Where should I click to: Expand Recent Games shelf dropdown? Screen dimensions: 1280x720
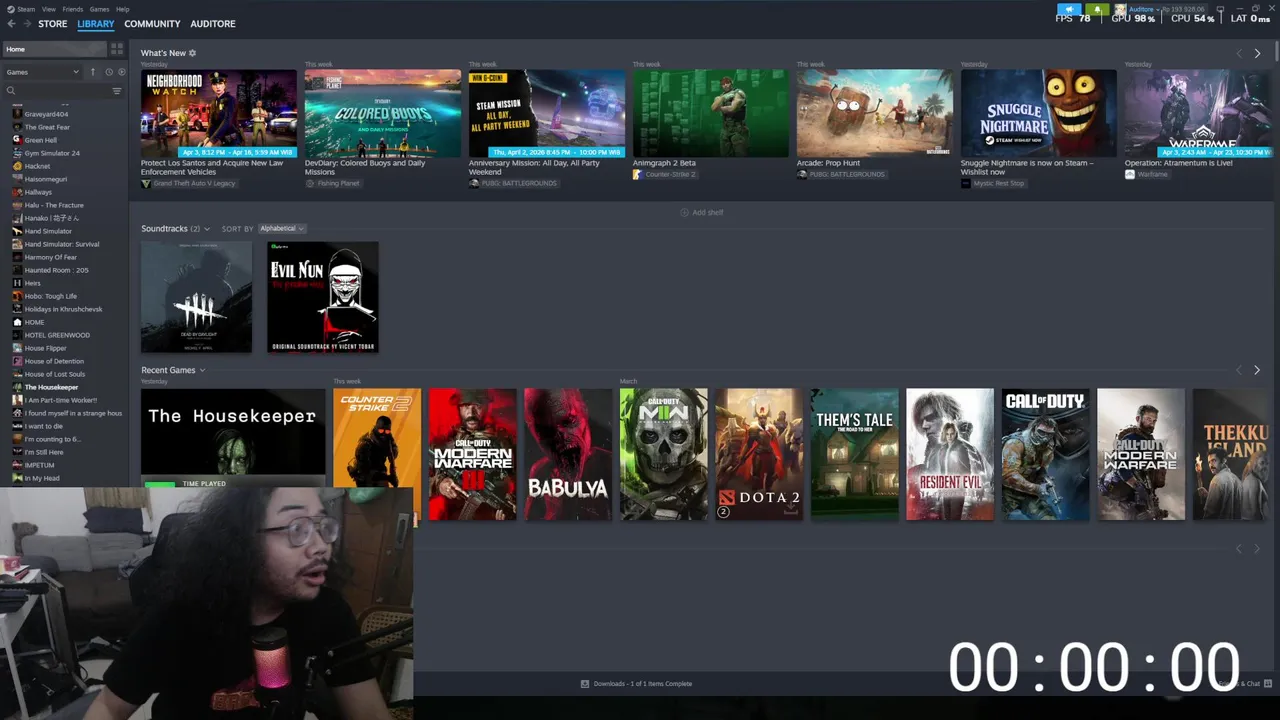pos(202,370)
